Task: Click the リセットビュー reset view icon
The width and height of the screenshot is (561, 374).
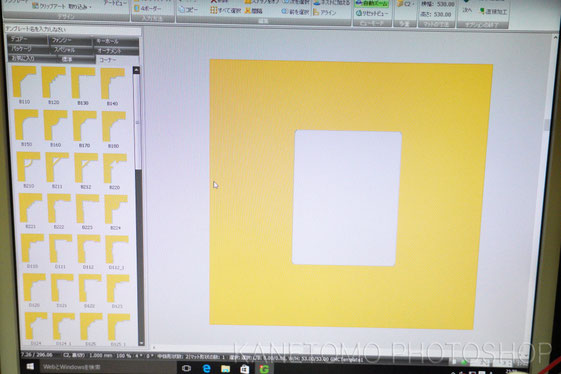Action: pos(372,14)
